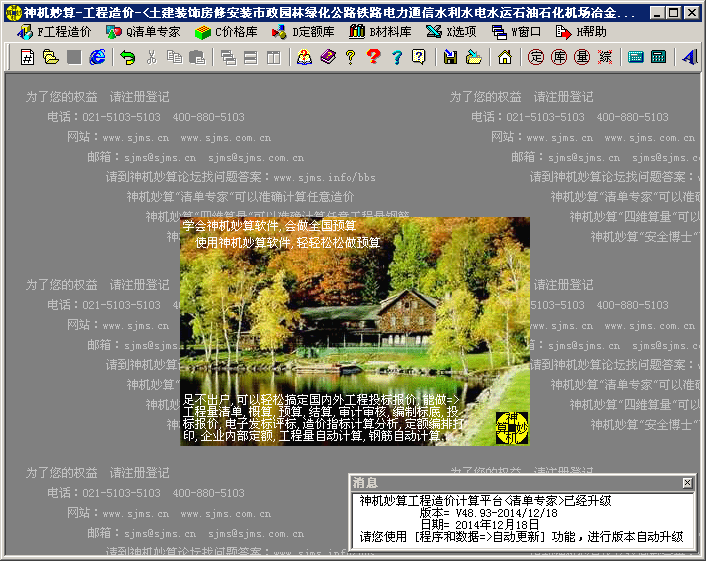Maximize the 神机妙算 application window
Screen dimensions: 706x561
(674, 13)
